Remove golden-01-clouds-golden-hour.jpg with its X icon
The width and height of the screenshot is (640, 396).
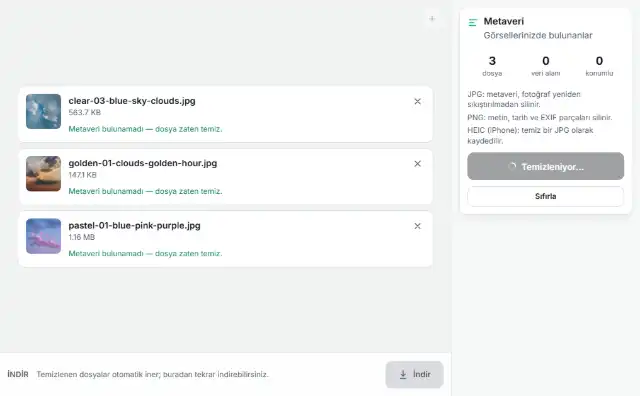coord(417,164)
